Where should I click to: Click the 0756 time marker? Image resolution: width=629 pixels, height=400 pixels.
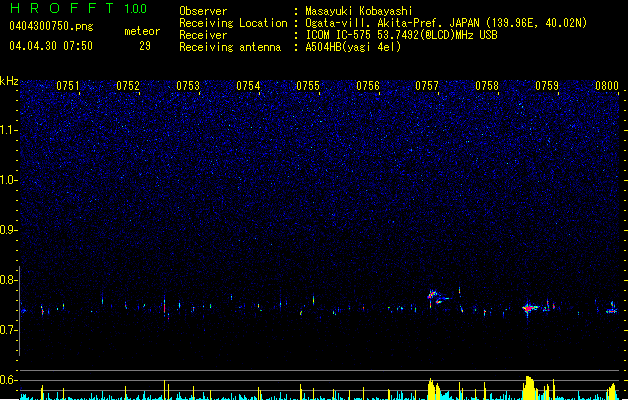point(368,86)
